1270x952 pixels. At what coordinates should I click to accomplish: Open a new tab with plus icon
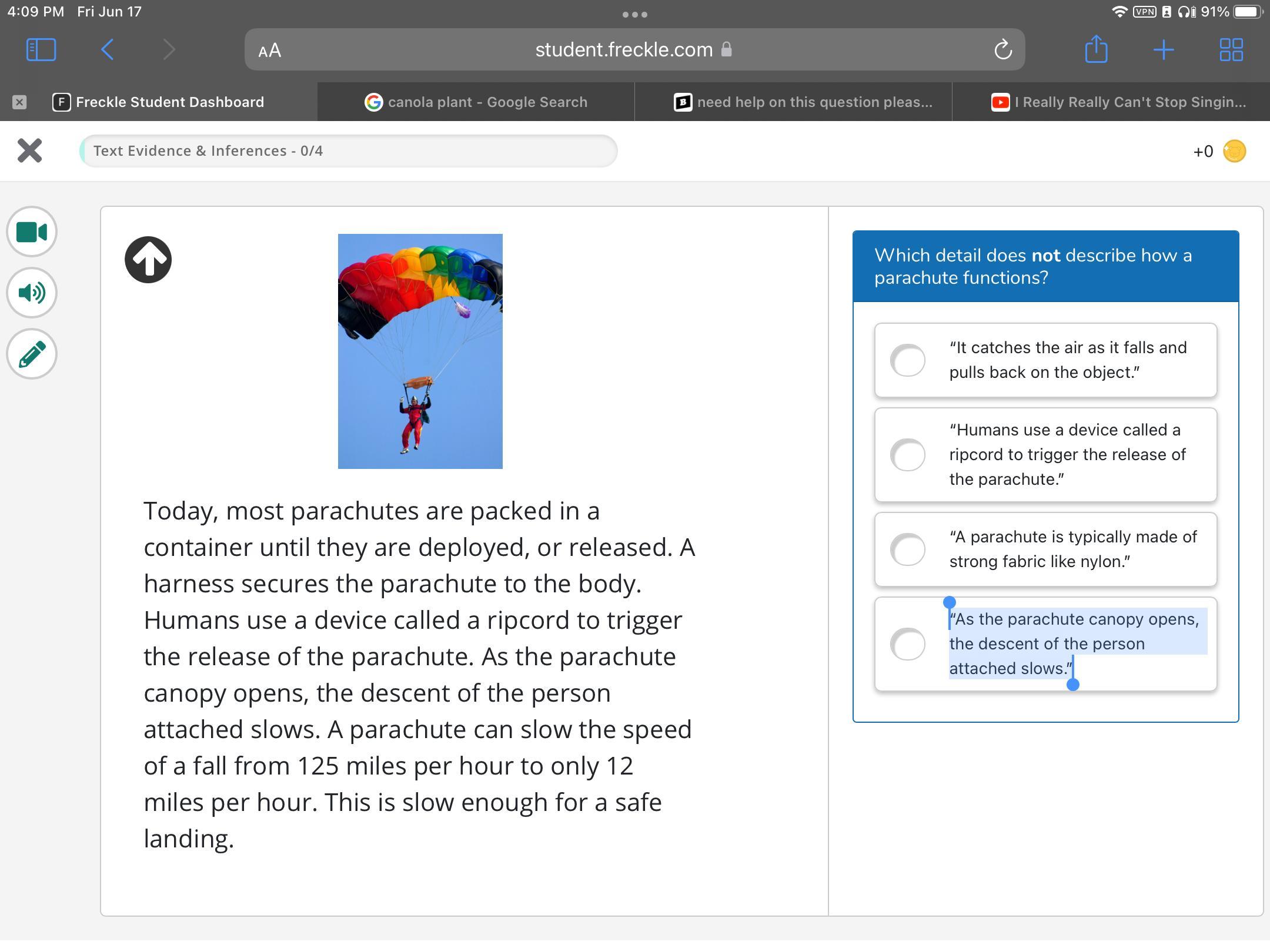[x=1164, y=49]
